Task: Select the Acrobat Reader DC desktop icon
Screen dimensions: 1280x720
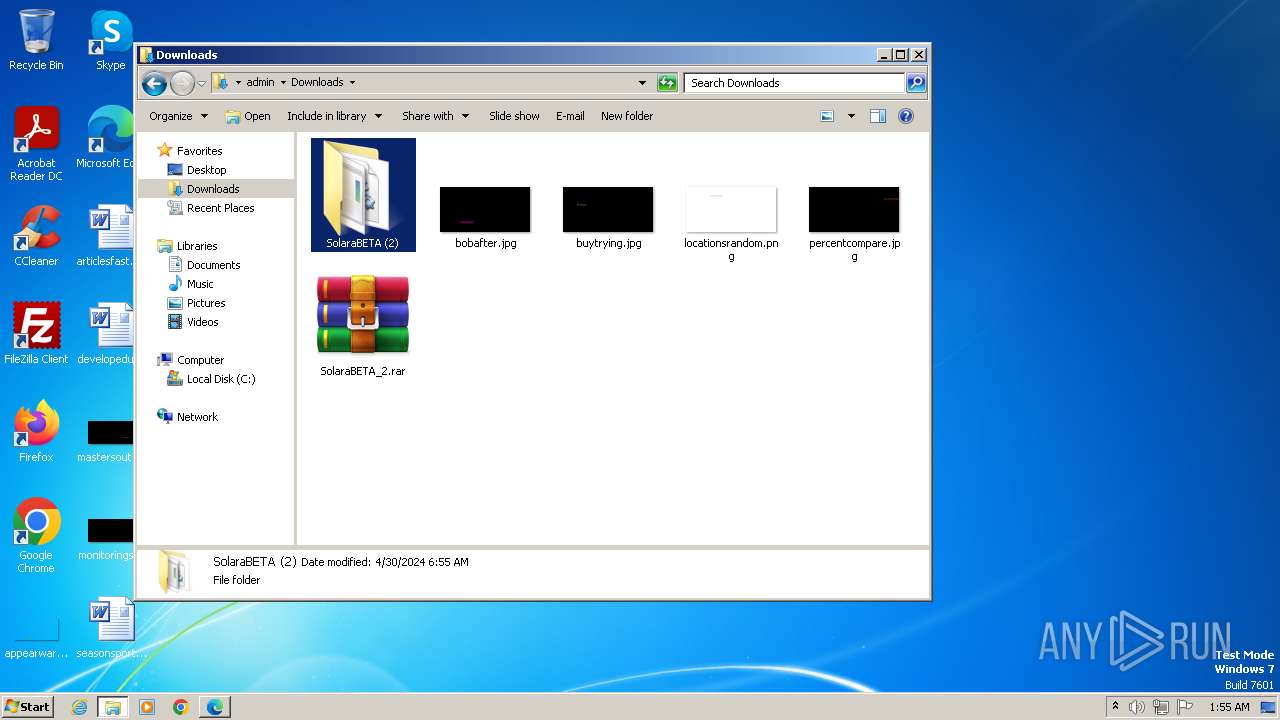Action: [x=36, y=145]
